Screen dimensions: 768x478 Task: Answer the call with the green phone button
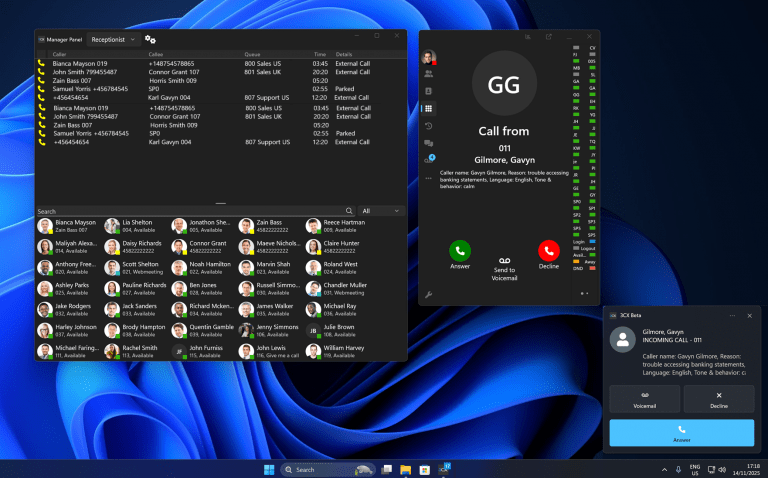tap(460, 251)
